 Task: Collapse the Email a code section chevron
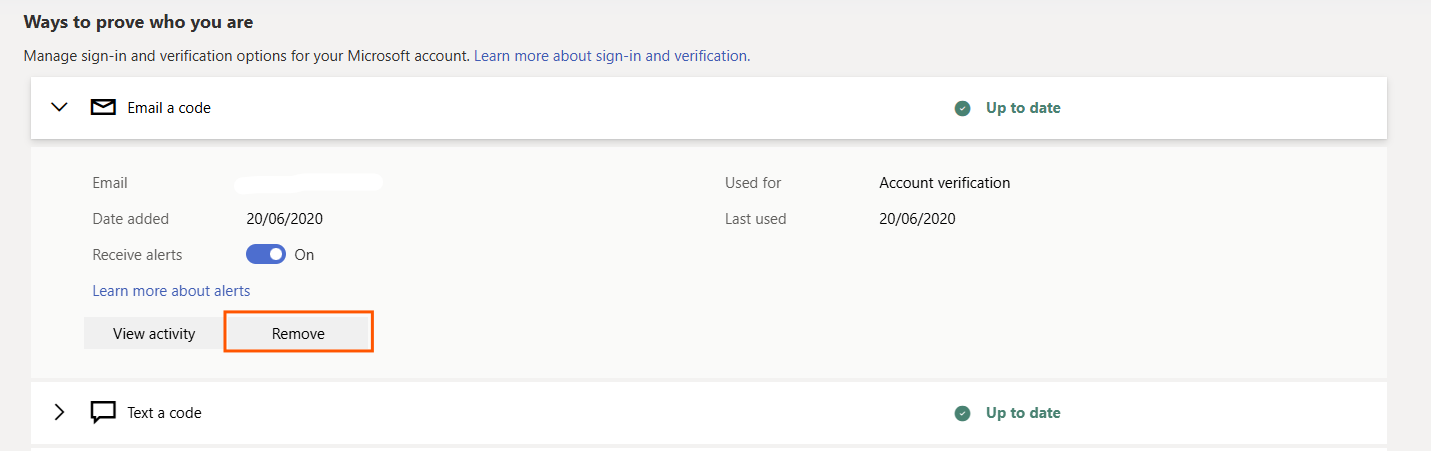[60, 107]
